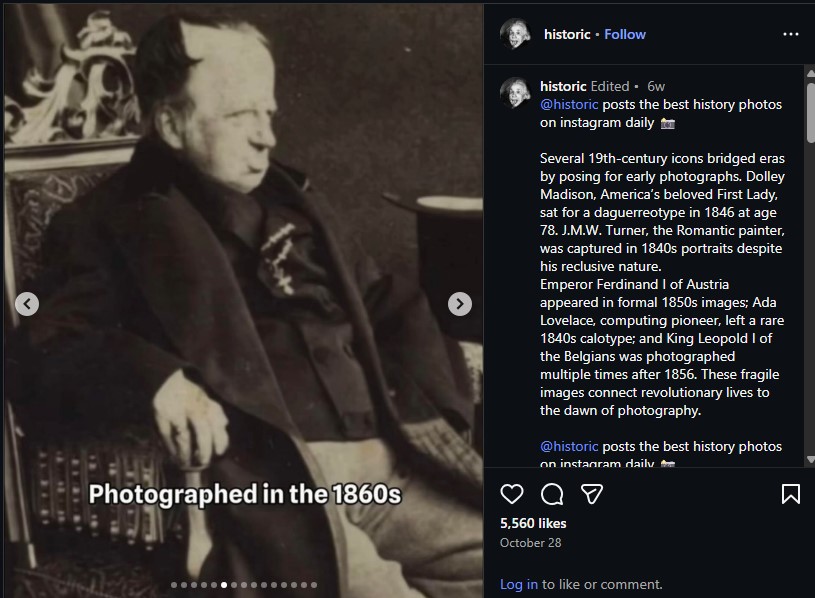Go back to the previous carousel photo
The width and height of the screenshot is (815, 598).
point(27,304)
